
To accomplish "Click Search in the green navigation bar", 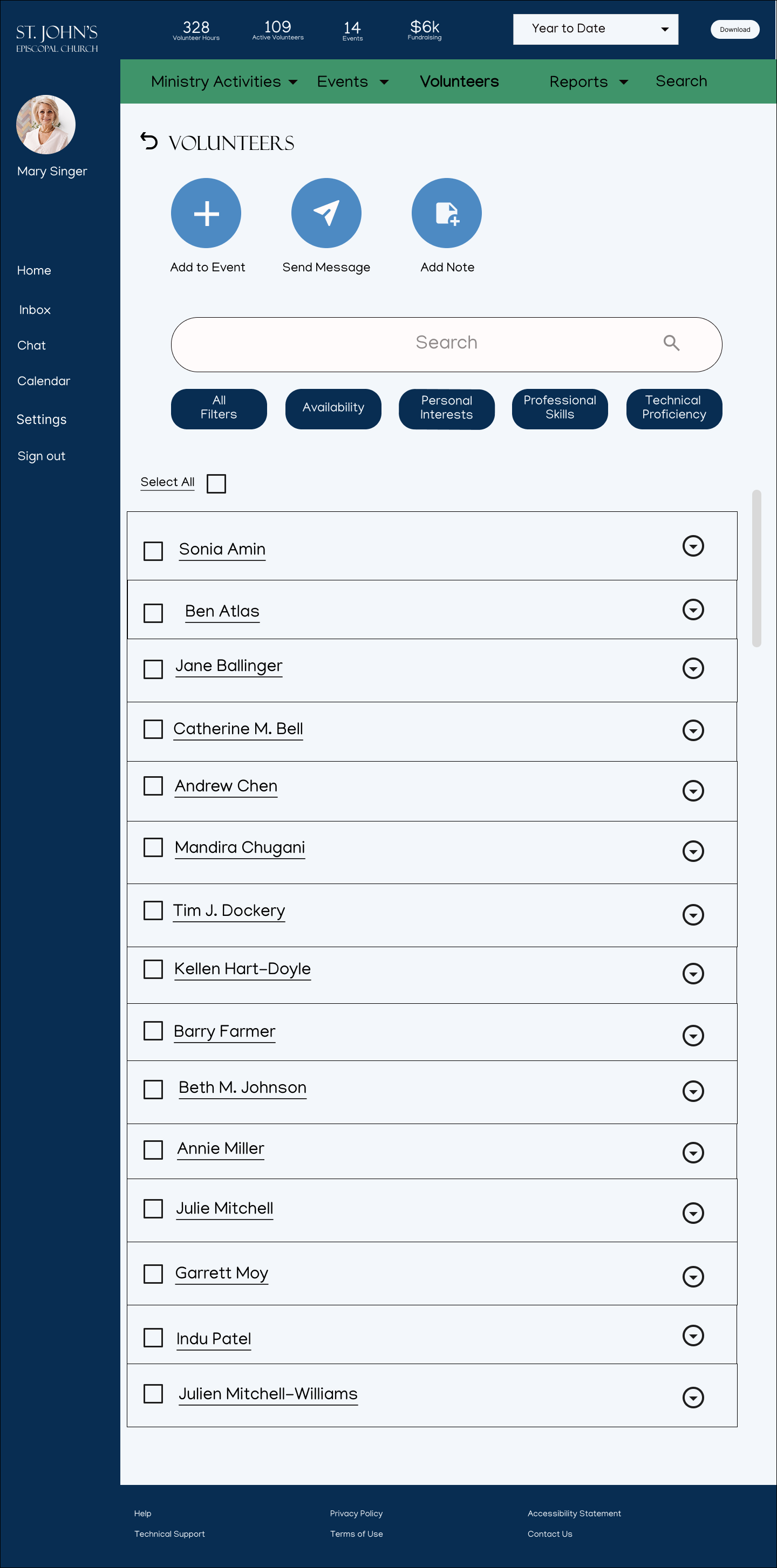I will coord(681,81).
